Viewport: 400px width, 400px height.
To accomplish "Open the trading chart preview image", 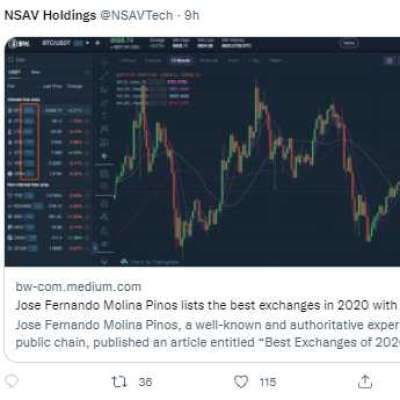I will [x=202, y=152].
